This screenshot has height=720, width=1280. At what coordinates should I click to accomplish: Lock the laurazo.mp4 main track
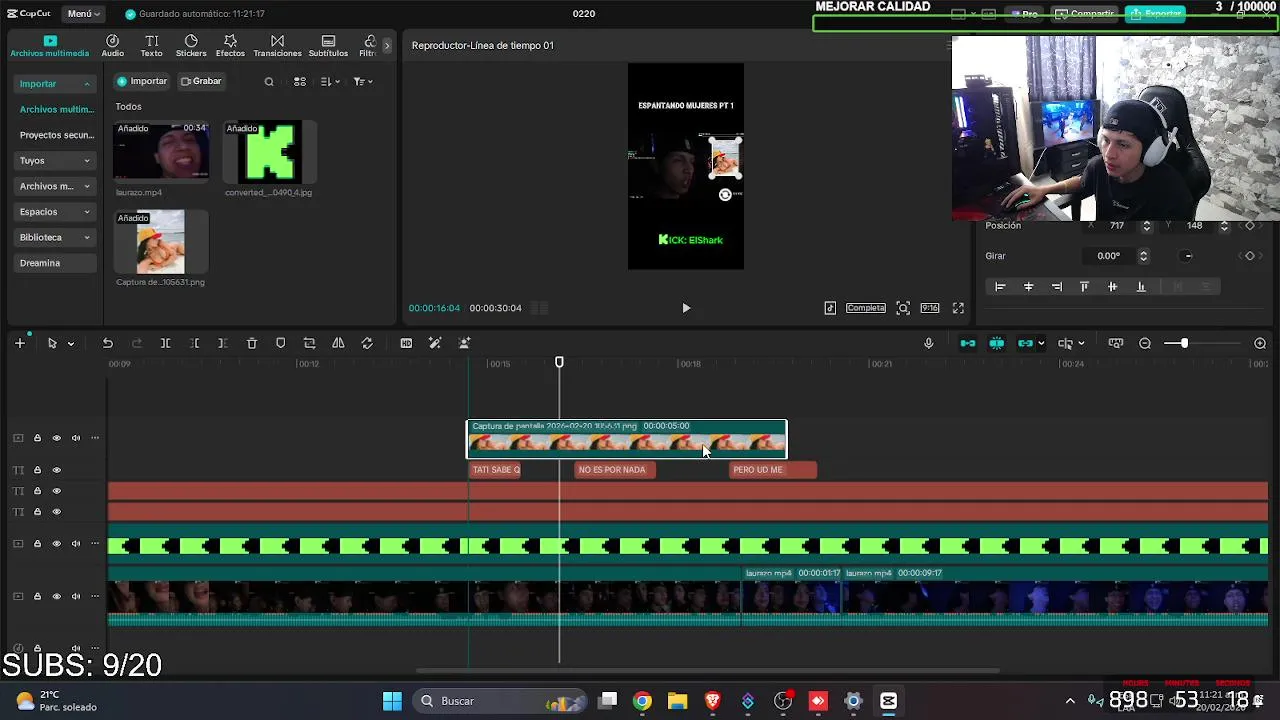click(x=37, y=596)
